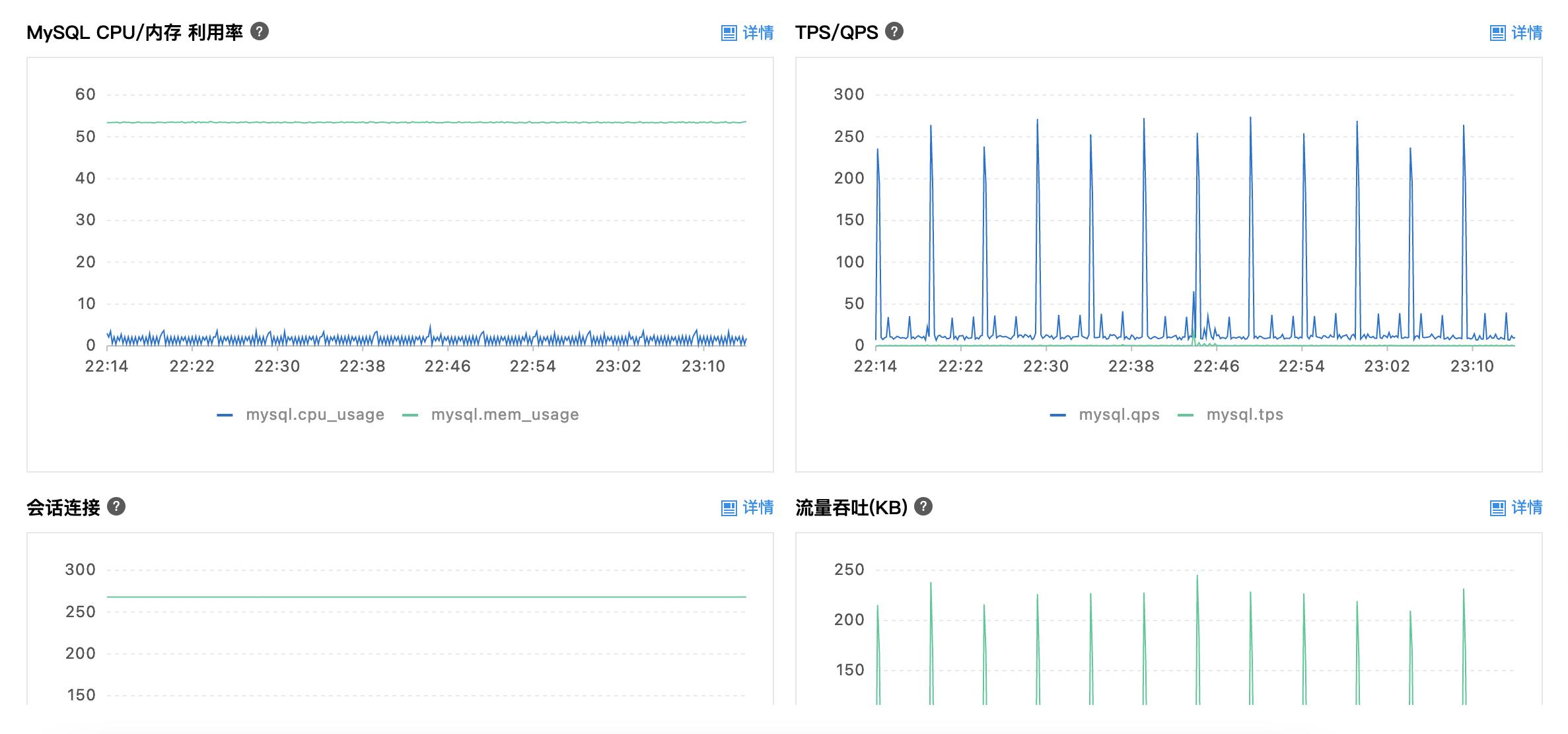This screenshot has width=1568, height=734.
Task: Open 详情 link for 流量吞吐(KB) panel
Action: 1527,508
